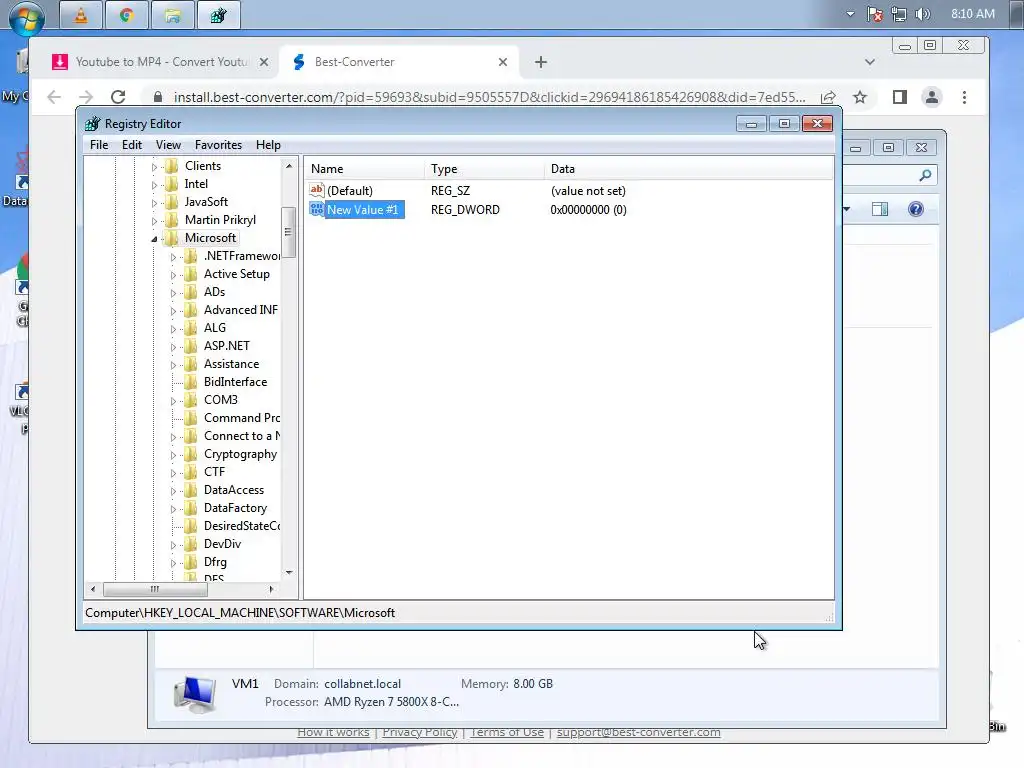The height and width of the screenshot is (768, 1024).
Task: Click the Name column header
Action: 365,169
